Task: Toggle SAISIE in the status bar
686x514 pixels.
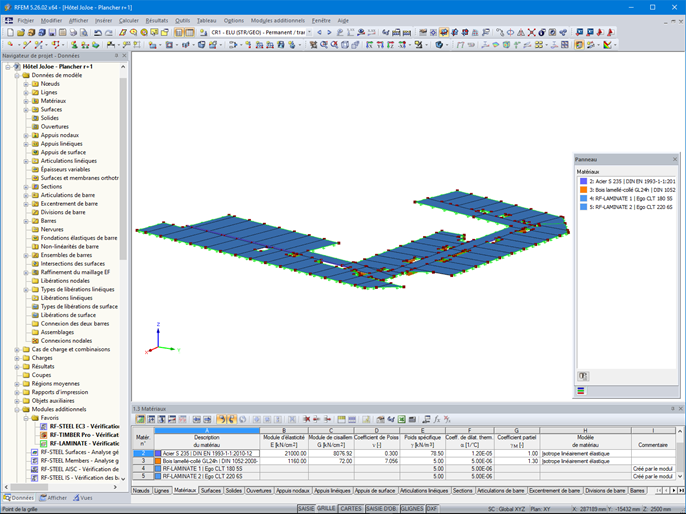Action: pos(306,509)
